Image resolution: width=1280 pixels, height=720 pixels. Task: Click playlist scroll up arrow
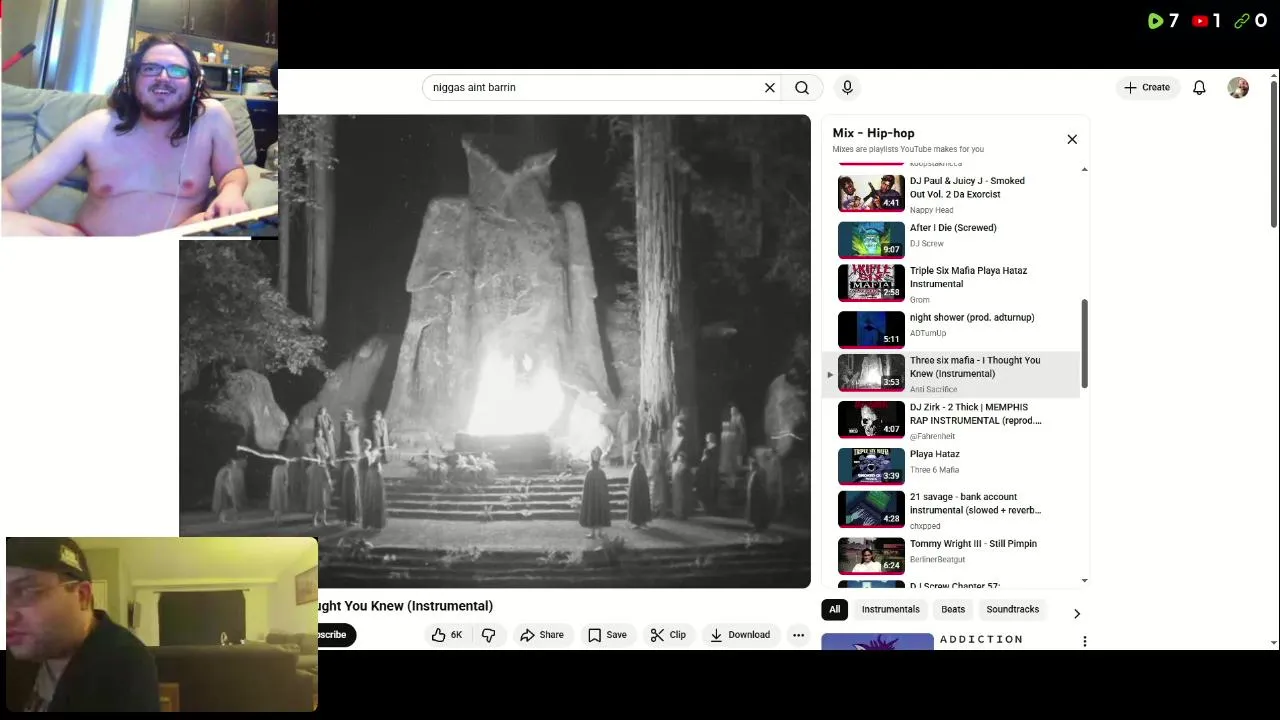[1084, 169]
